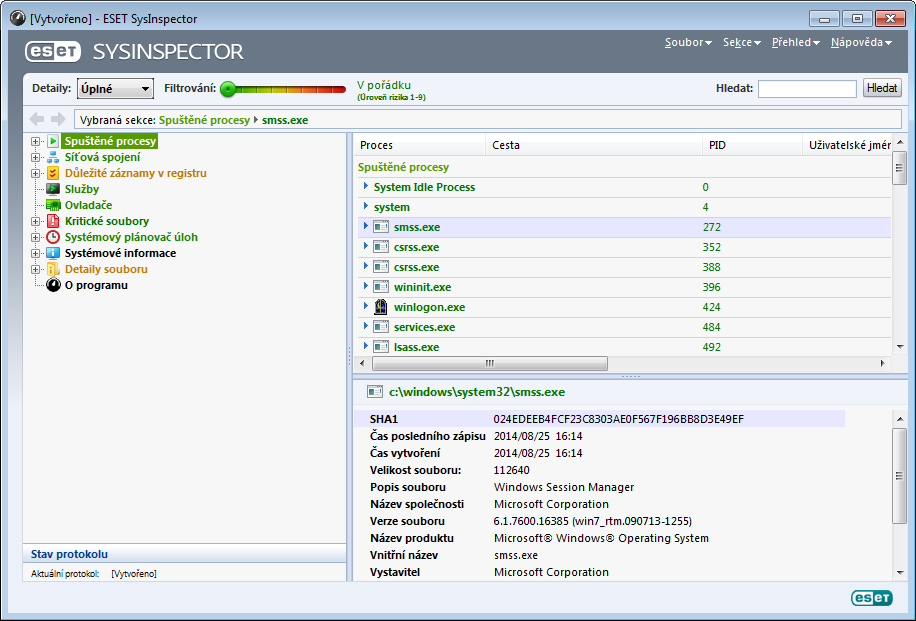This screenshot has height=621, width=916.
Task: Click the file icon beside c:\windows\system32\smss.exe
Action: pyautogui.click(x=374, y=392)
